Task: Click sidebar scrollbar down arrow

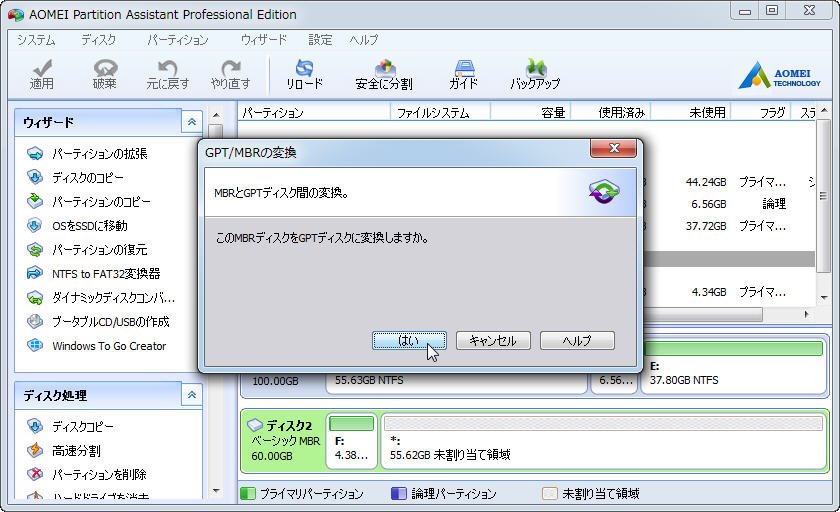Action: point(216,491)
